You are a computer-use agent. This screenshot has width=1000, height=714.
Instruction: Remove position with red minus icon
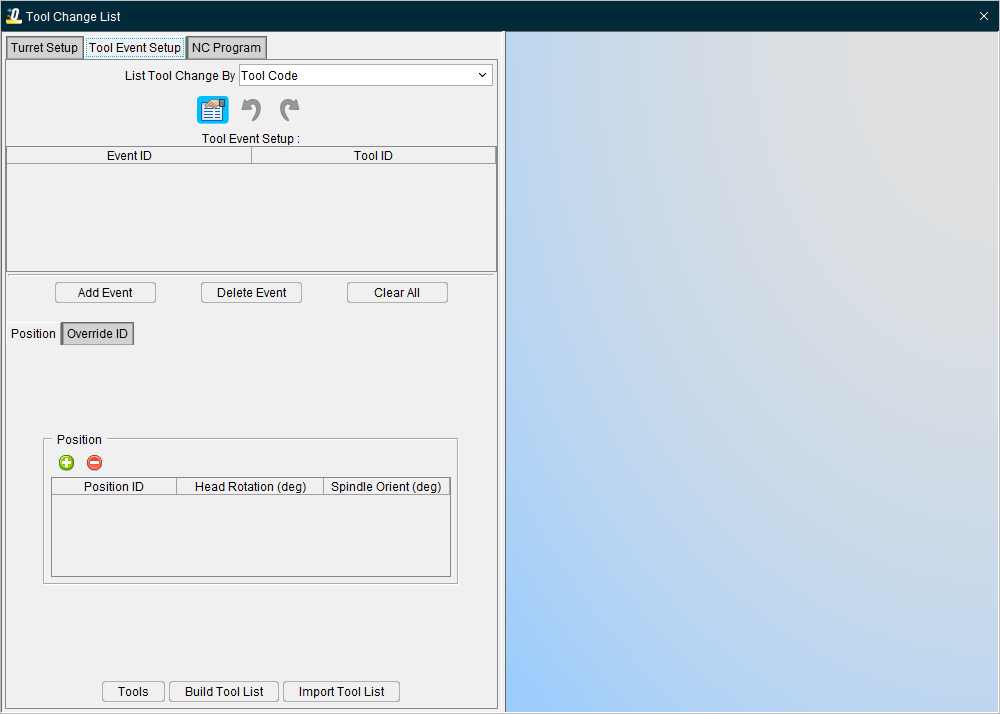(x=94, y=463)
